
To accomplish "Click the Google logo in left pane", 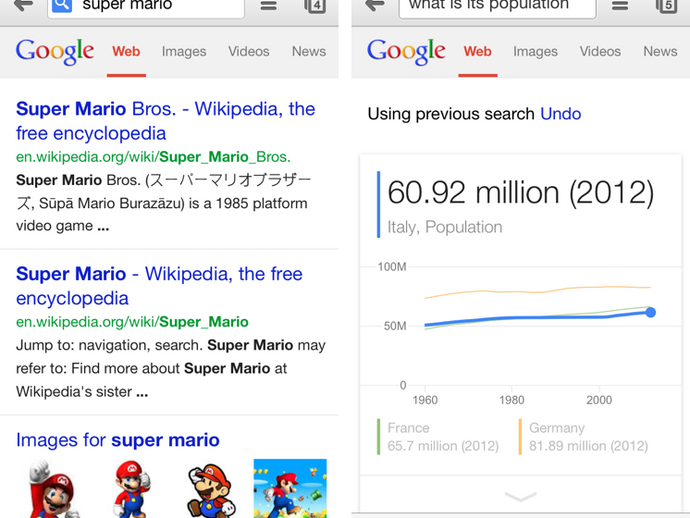I will click(x=55, y=52).
